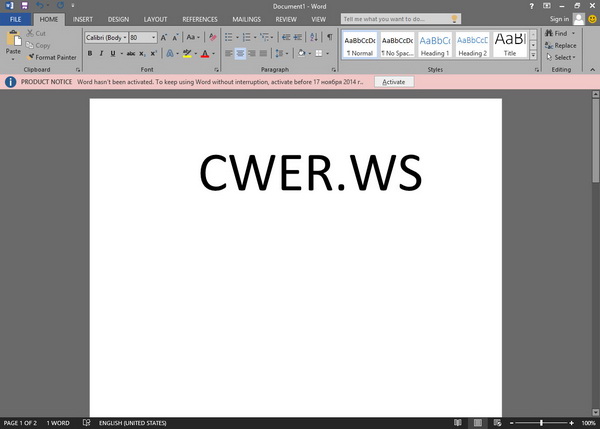Viewport: 600px width, 429px height.
Task: Switch to the INSERT tab
Action: [83, 19]
